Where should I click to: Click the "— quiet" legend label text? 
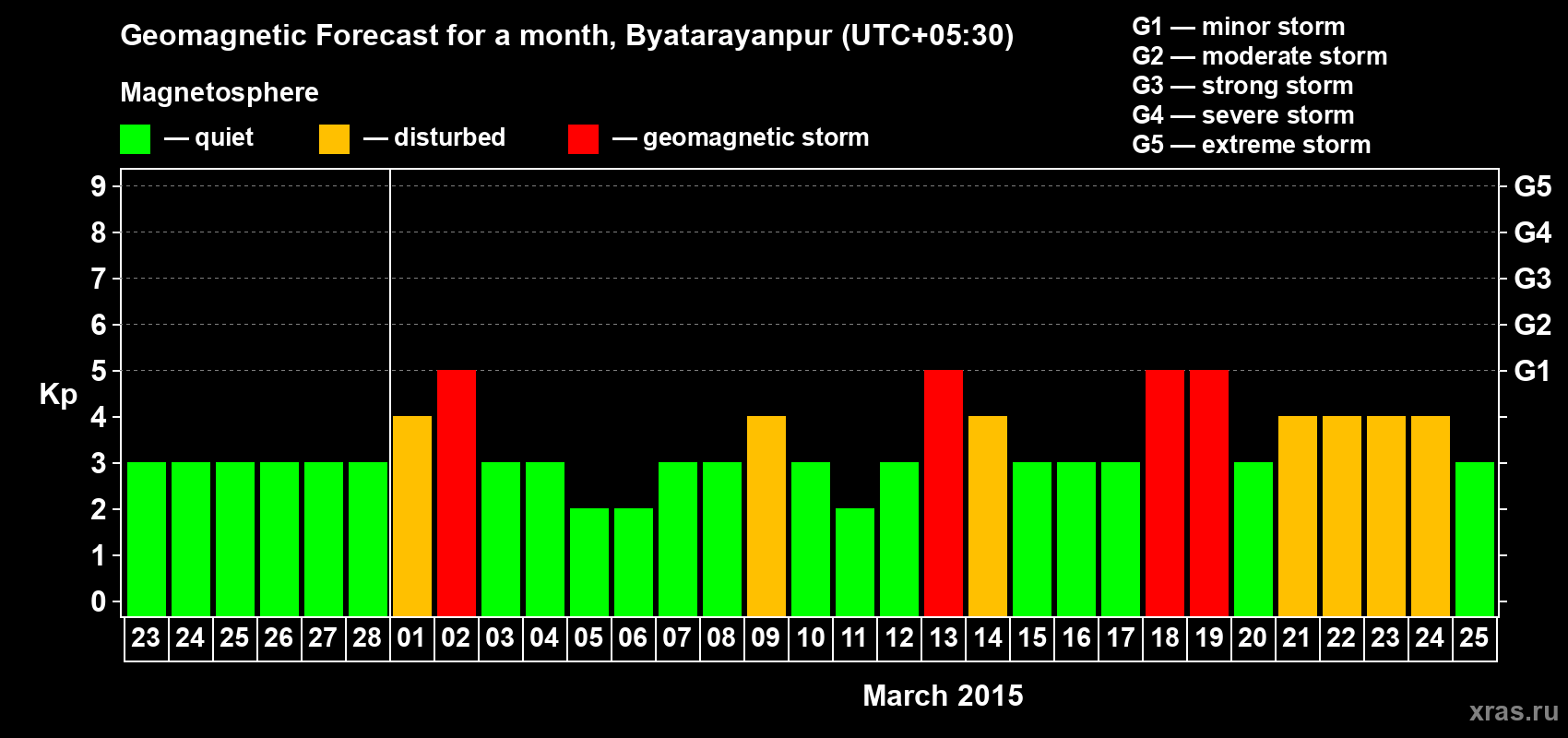click(x=208, y=138)
